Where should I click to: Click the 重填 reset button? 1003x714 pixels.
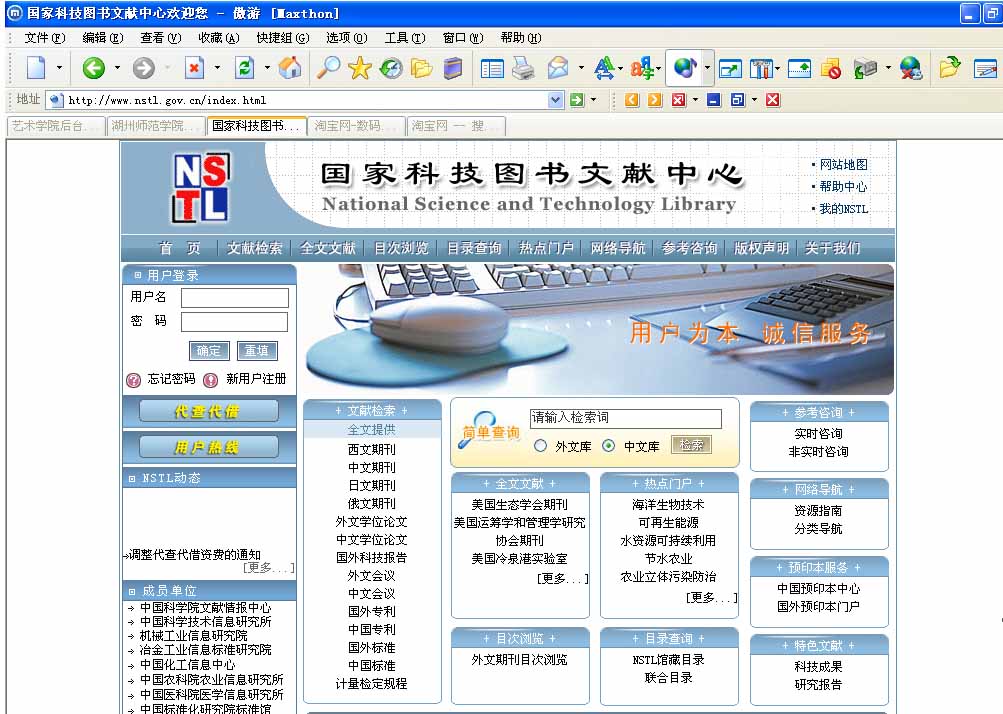pyautogui.click(x=257, y=351)
